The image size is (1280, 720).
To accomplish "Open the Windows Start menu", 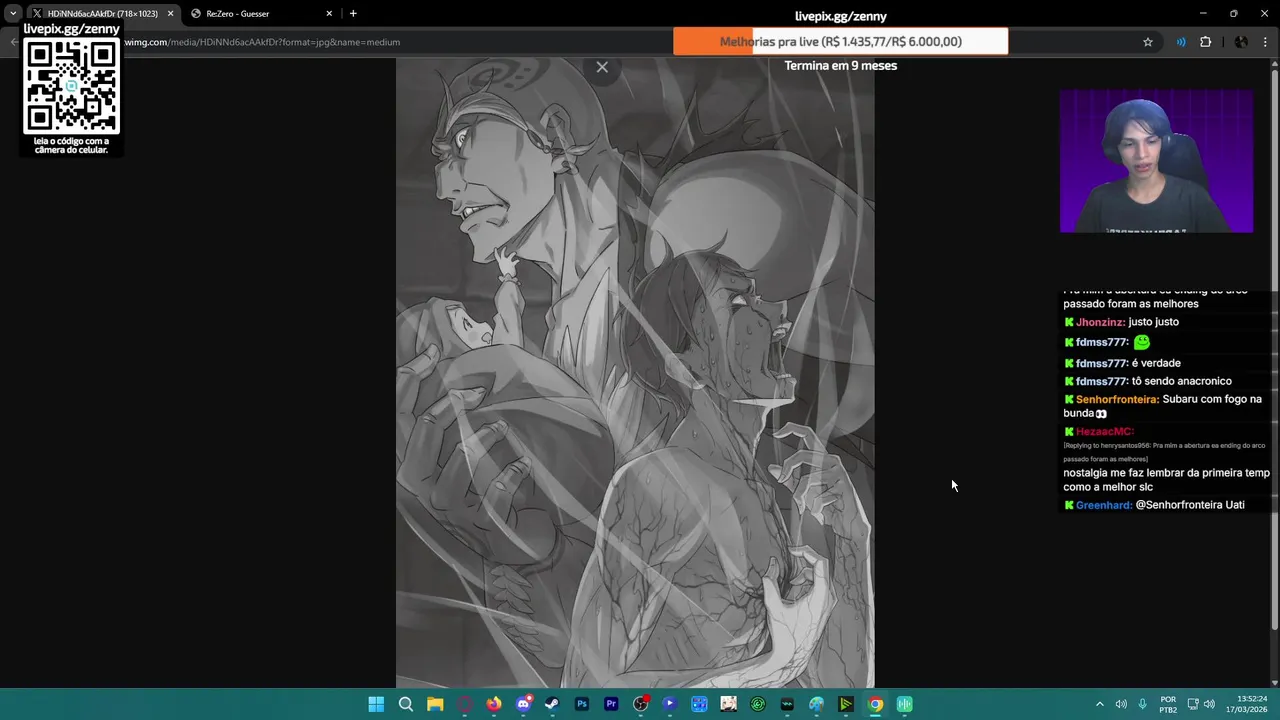I will click(376, 704).
